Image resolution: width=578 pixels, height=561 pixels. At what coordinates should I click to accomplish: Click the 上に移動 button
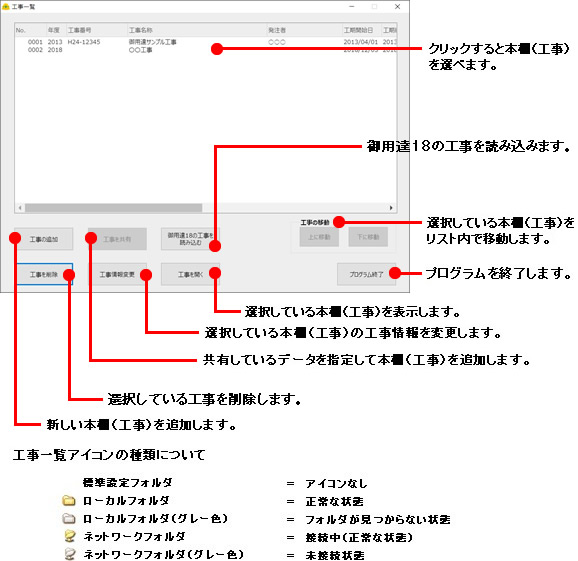point(319,237)
